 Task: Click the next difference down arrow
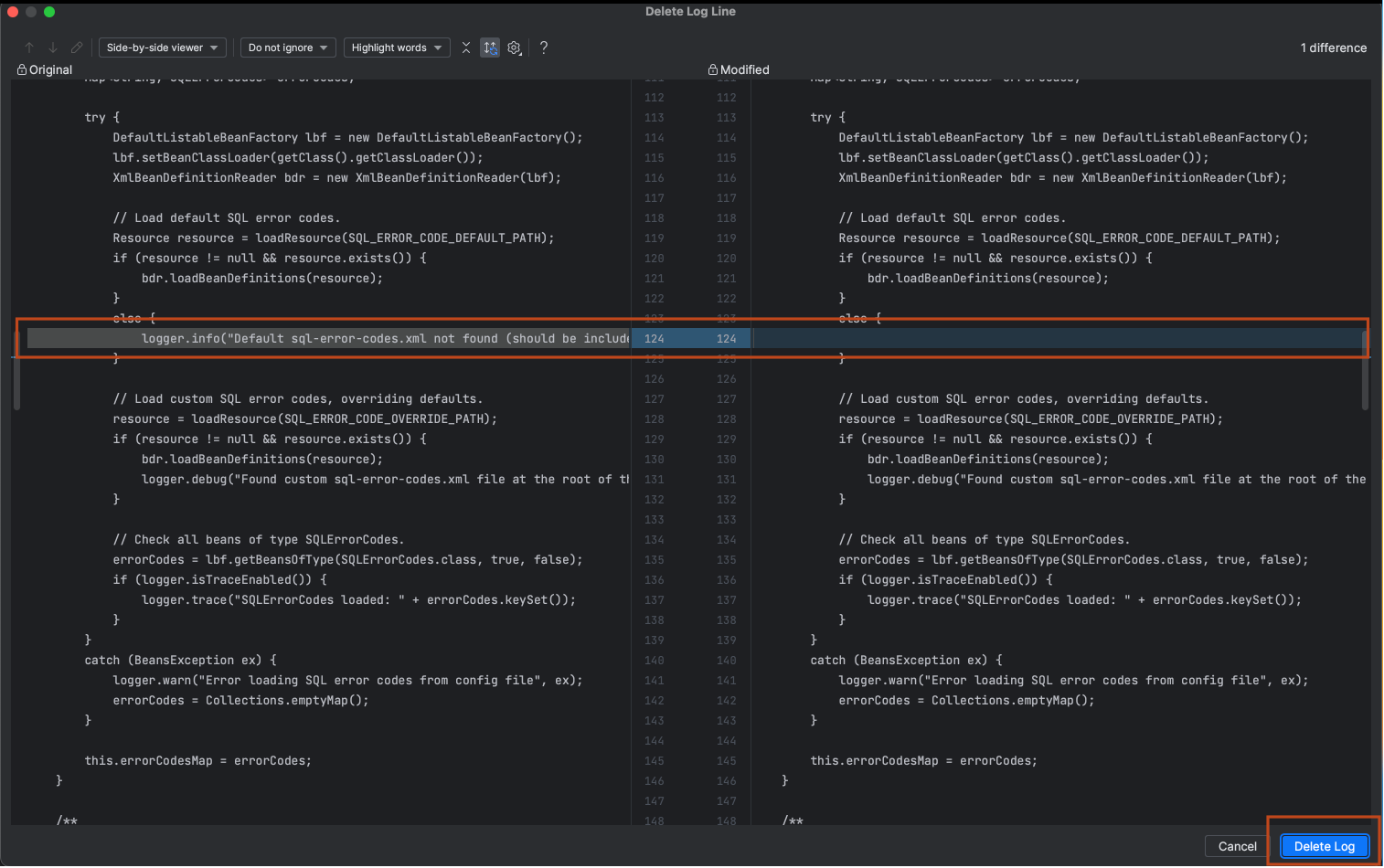(x=53, y=48)
